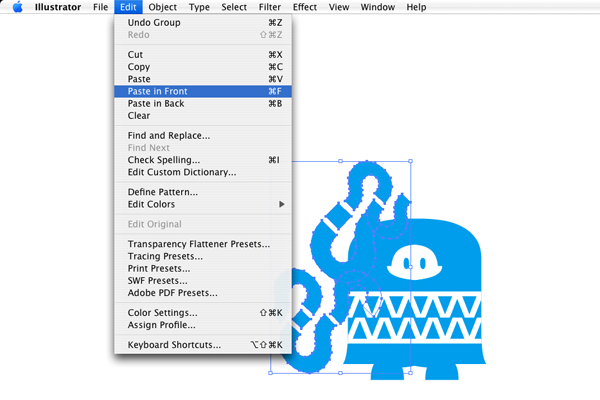Choose Keyboard Shortcuts...
The image size is (600, 400).
click(203, 345)
